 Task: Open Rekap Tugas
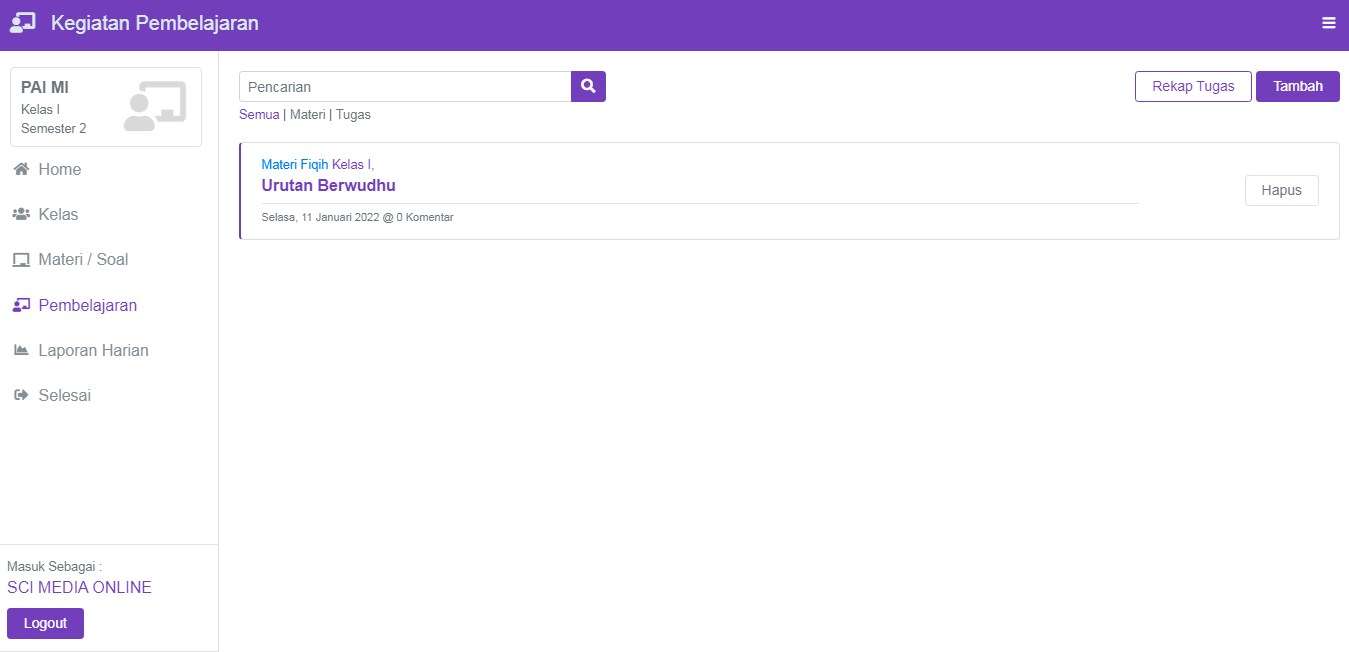[x=1192, y=87]
